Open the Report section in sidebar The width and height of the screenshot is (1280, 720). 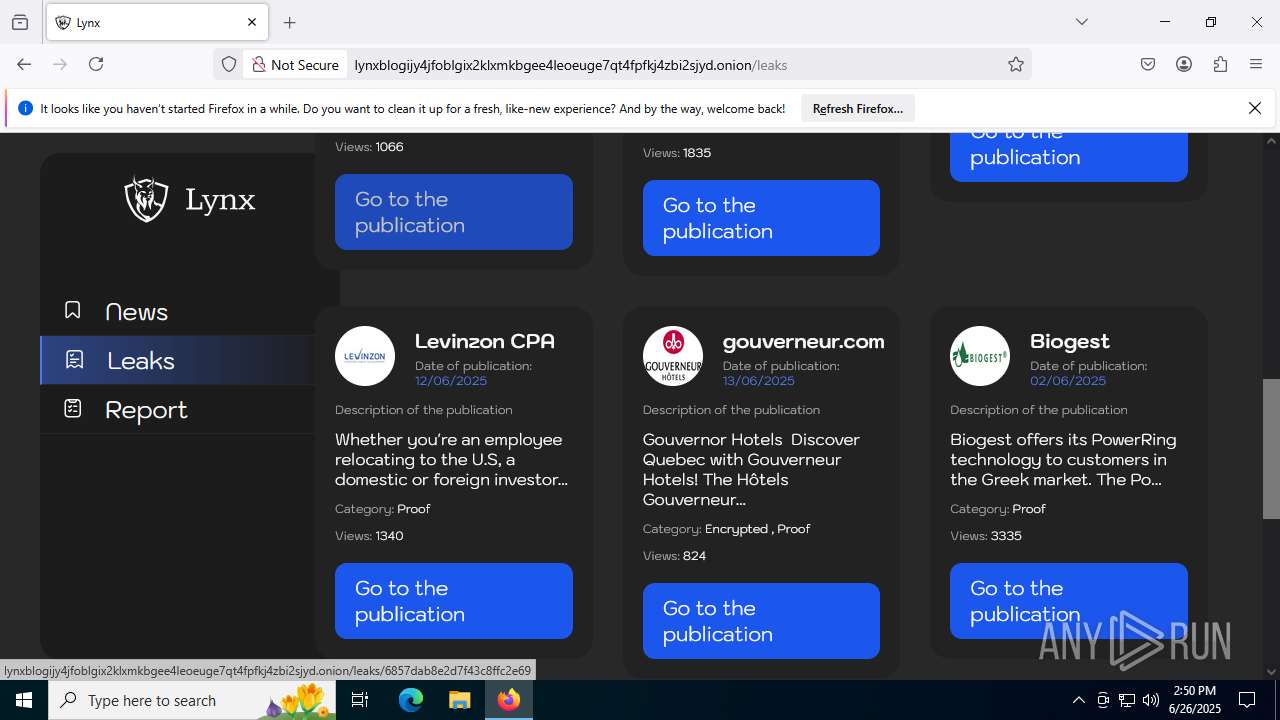coord(177,409)
